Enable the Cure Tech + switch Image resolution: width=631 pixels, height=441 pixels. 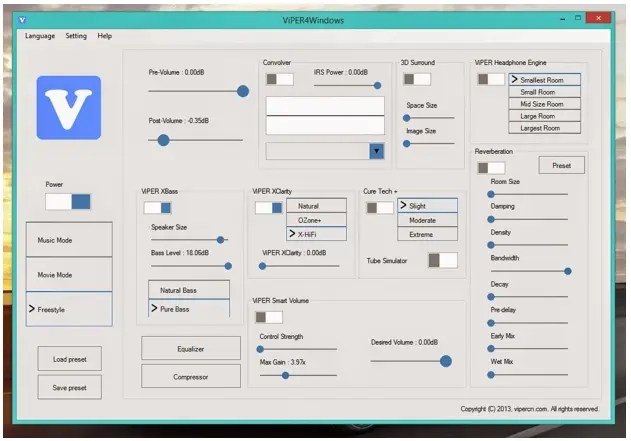(379, 208)
